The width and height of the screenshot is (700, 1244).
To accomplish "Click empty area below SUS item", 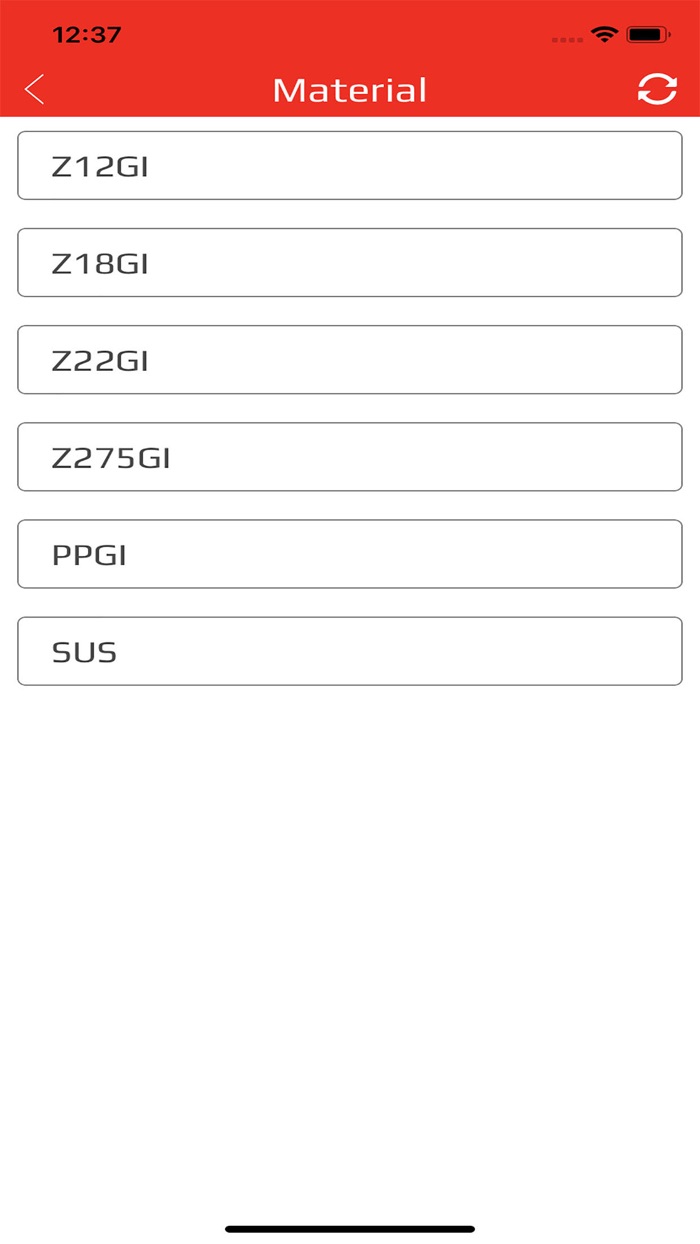I will click(350, 900).
